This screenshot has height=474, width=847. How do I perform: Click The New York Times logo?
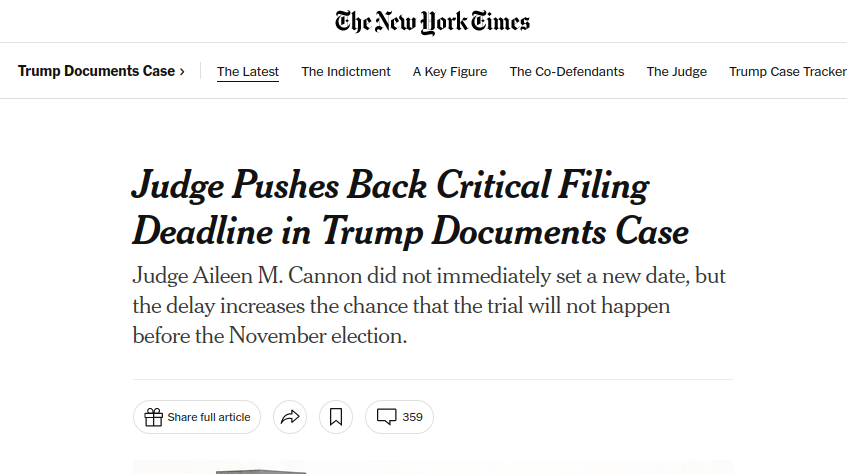(432, 22)
